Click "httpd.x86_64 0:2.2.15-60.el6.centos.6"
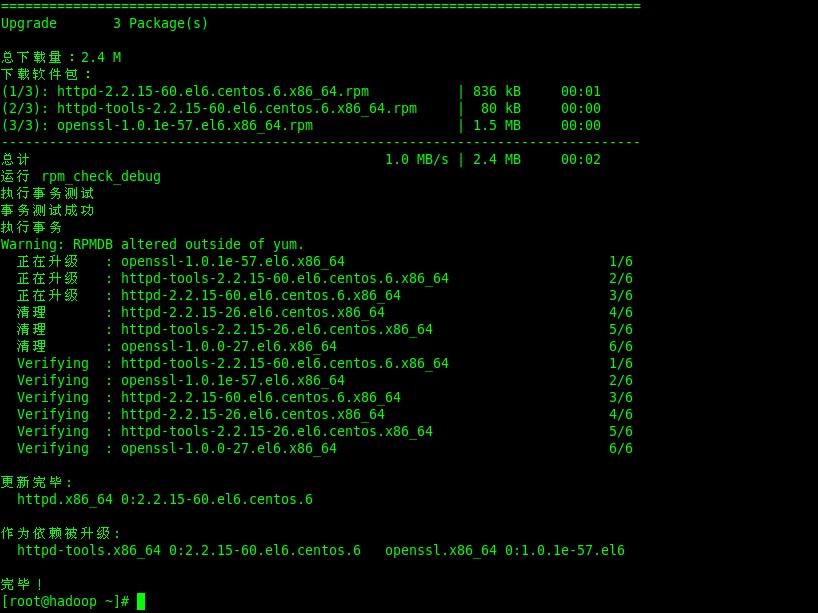Viewport: 818px width, 613px height. [165, 499]
